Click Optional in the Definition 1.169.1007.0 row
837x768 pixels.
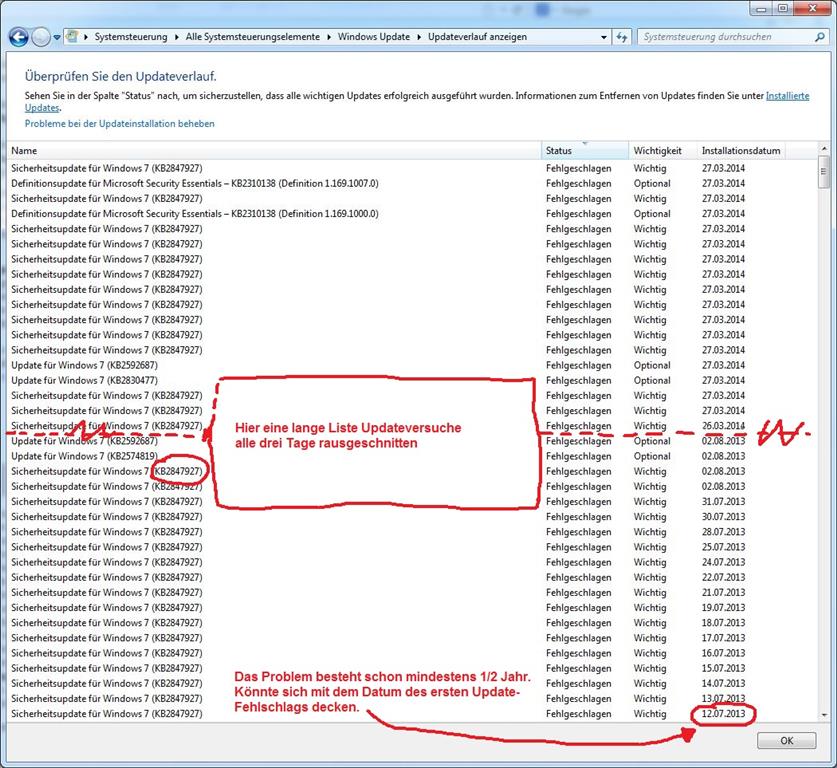pos(652,184)
